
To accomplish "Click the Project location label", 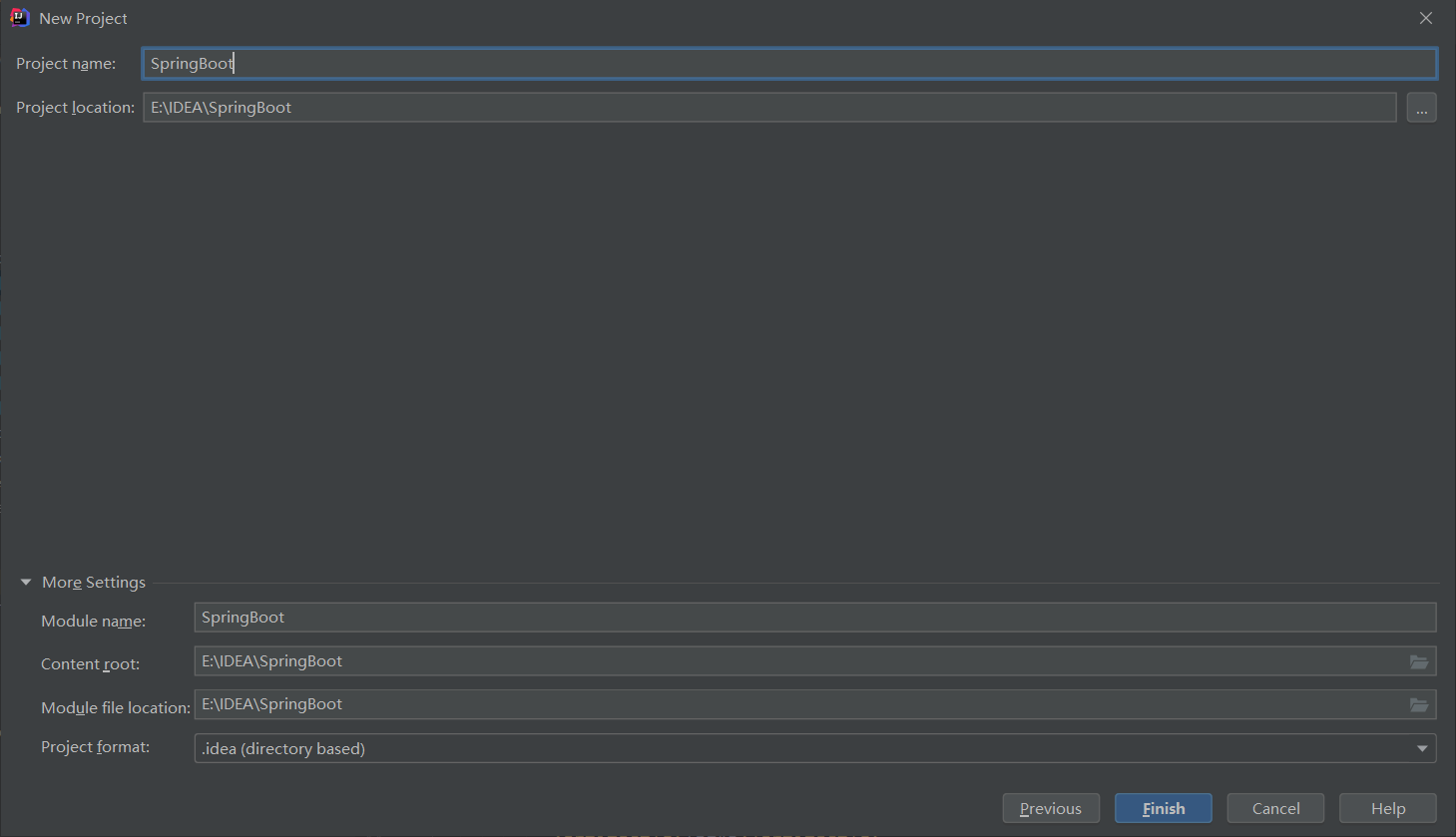I will click(x=75, y=108).
